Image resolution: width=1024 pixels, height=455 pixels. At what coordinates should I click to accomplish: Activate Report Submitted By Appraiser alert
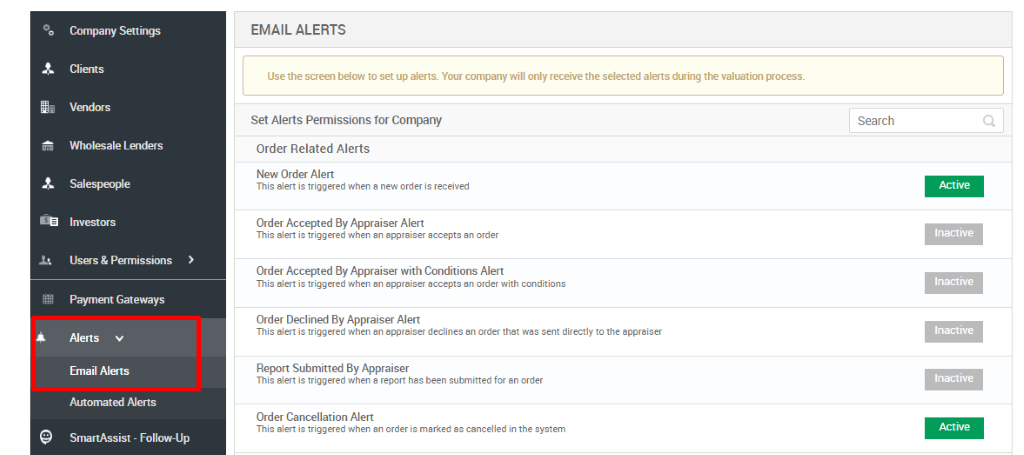tap(953, 379)
